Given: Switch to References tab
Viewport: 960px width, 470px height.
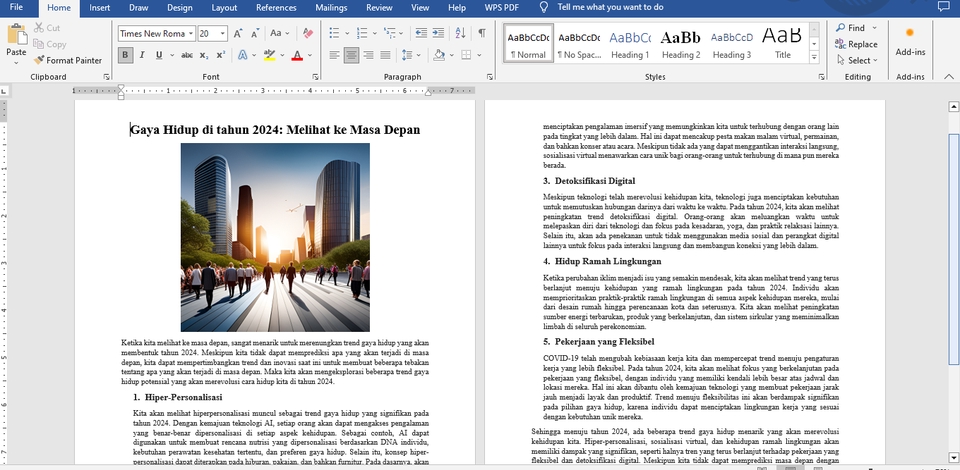Looking at the screenshot, I should [276, 7].
